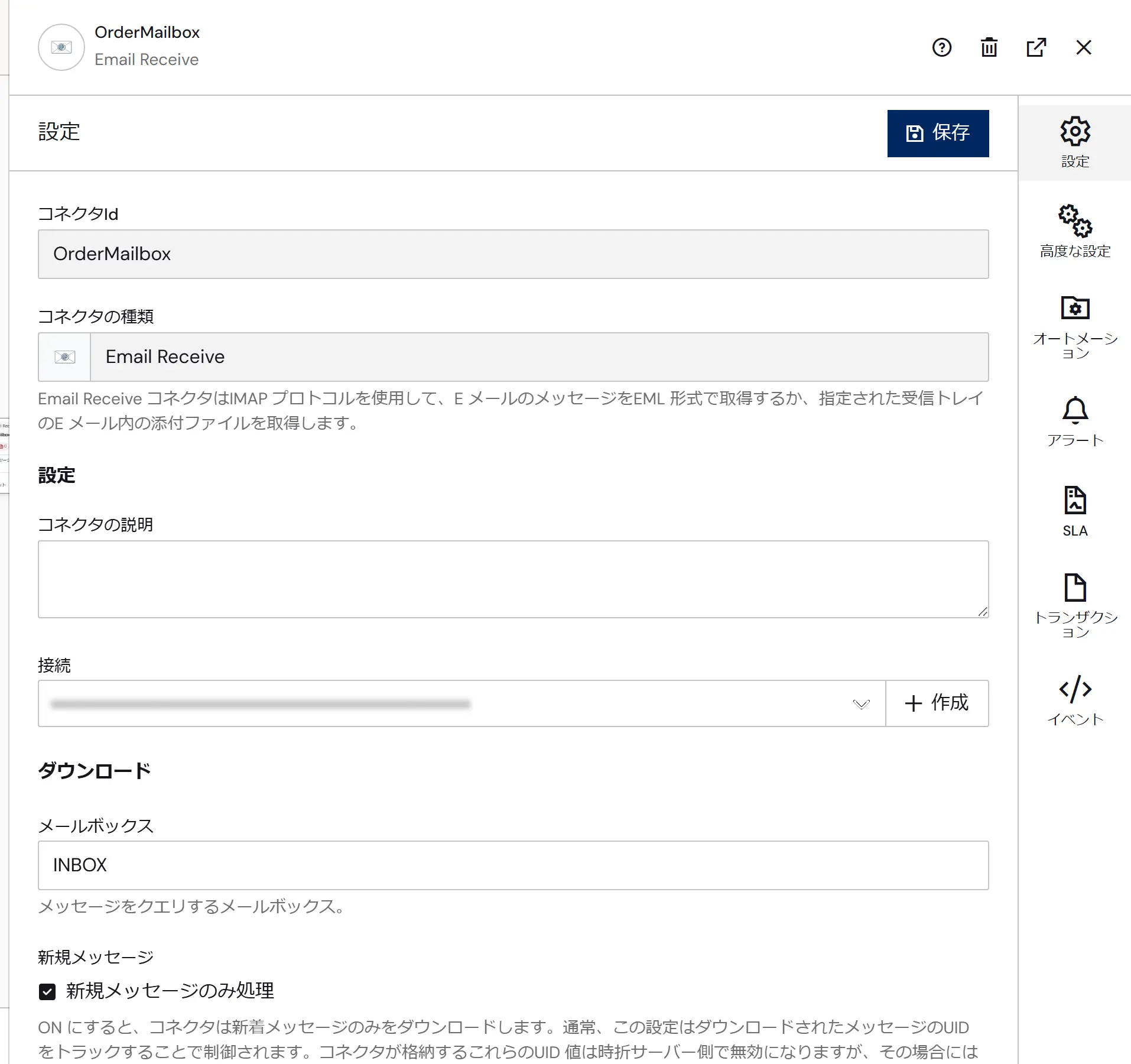Toggle 新規メッセージのみ処理 checkbox
The height and width of the screenshot is (1064, 1131).
point(47,991)
